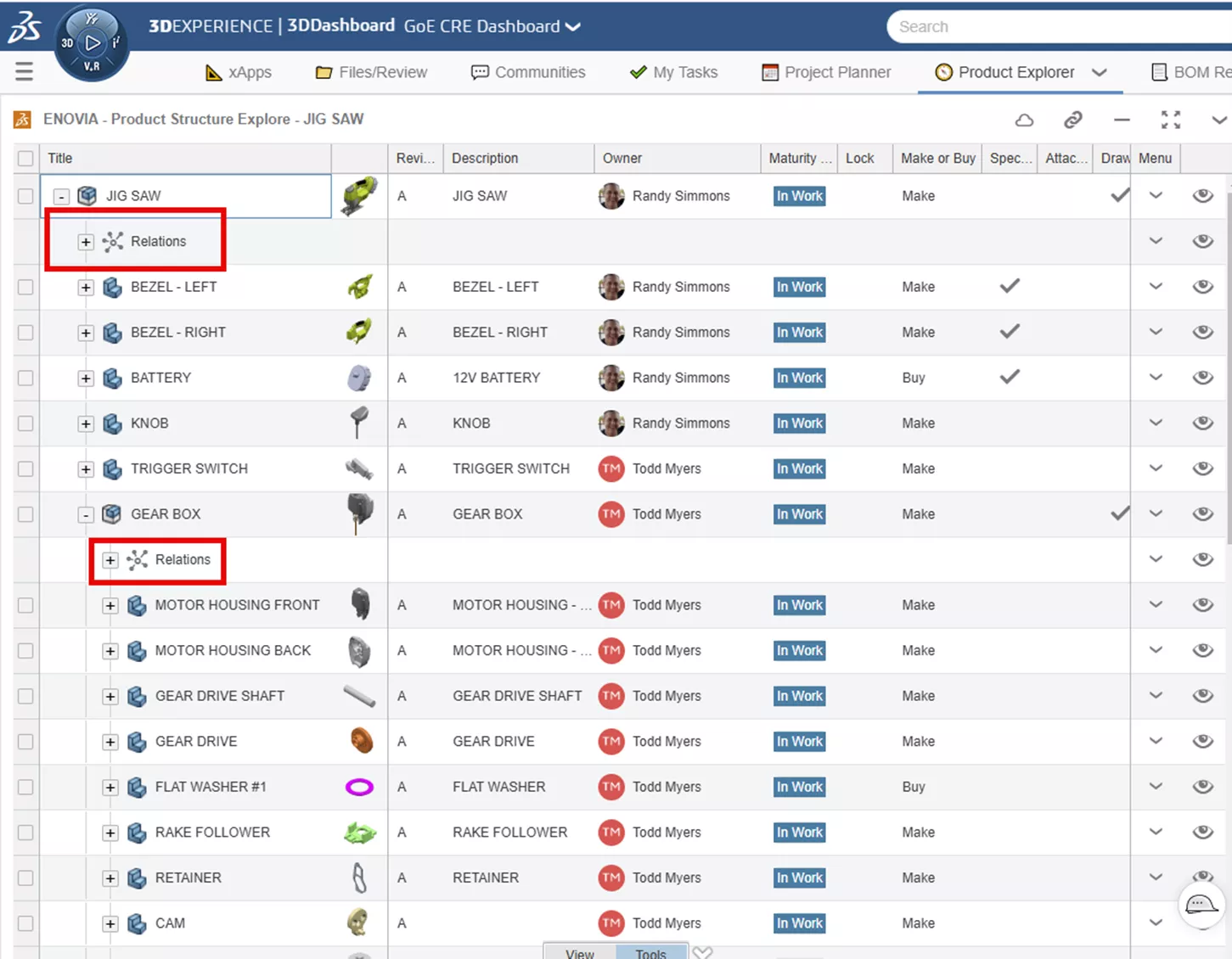Tick the select-all header checkbox

tap(25, 159)
